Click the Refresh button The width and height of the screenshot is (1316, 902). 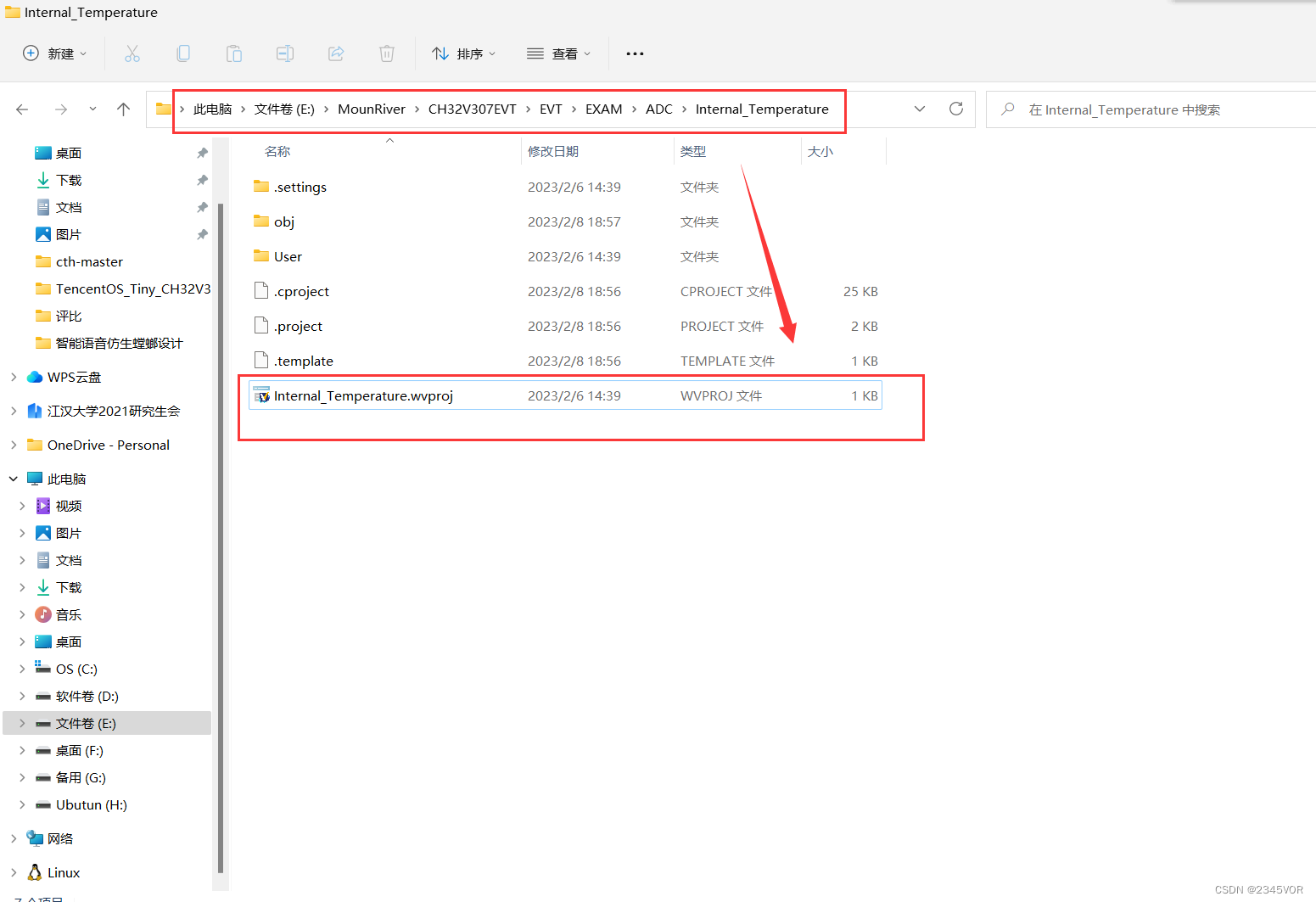point(956,109)
